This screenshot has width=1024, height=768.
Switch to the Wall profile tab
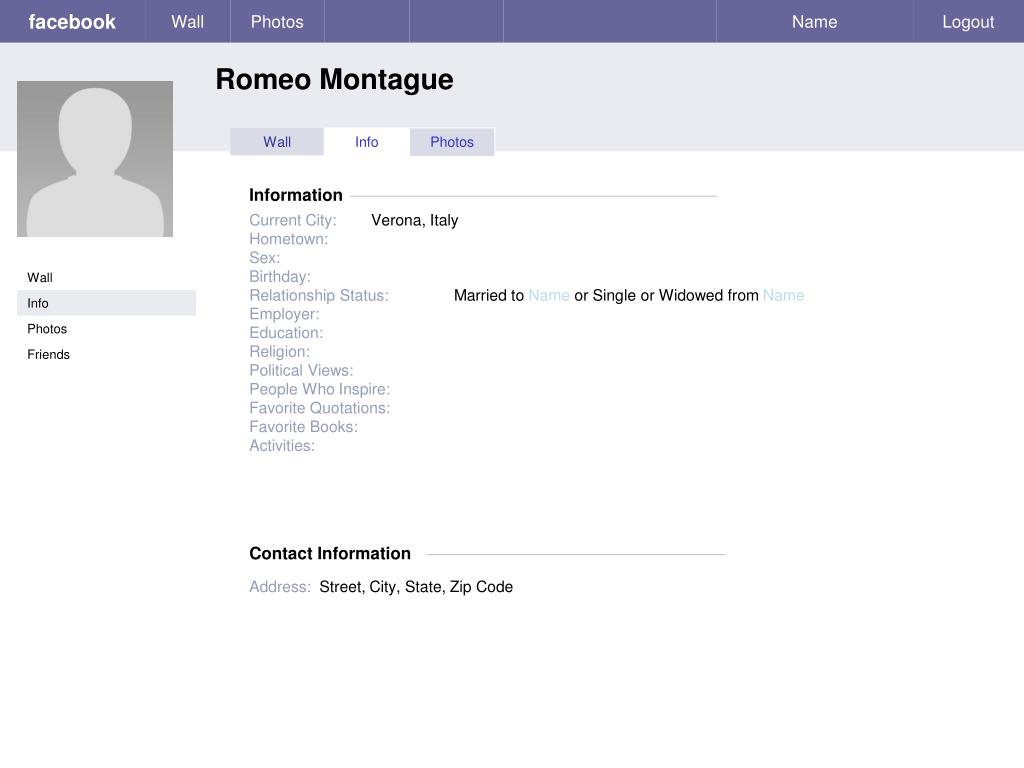pyautogui.click(x=277, y=142)
